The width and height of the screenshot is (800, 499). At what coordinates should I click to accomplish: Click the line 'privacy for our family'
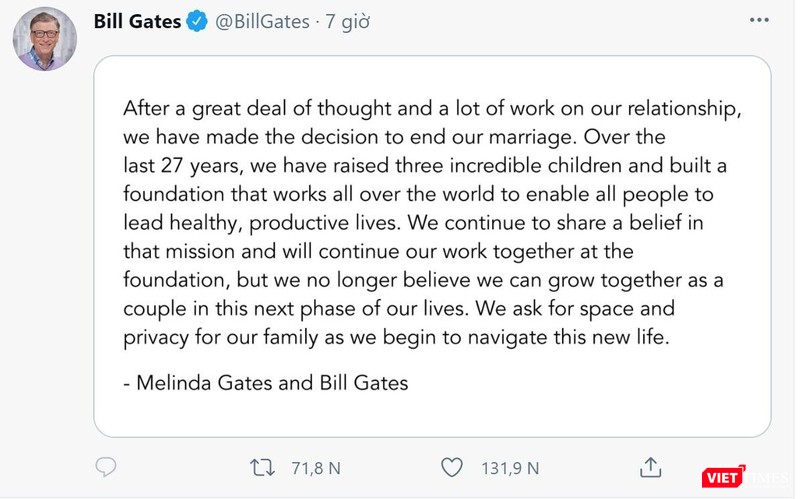395,337
